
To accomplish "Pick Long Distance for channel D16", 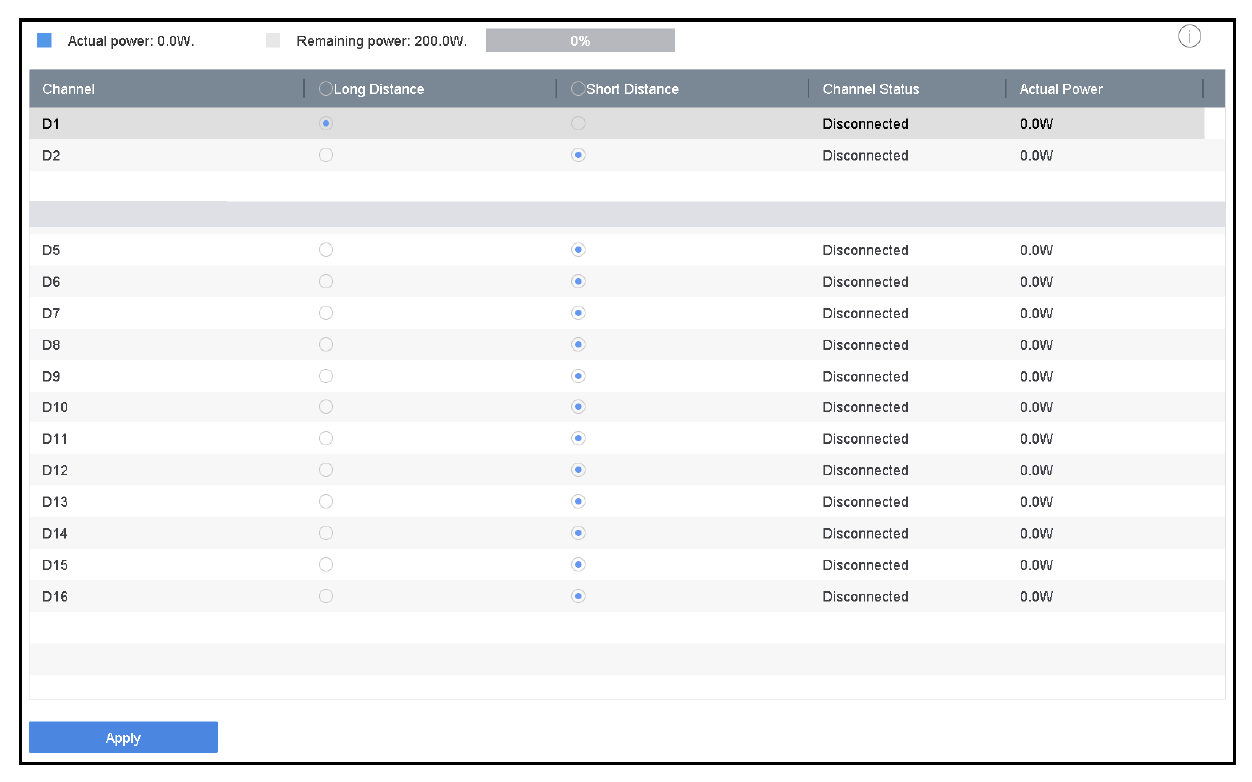I will (x=326, y=597).
